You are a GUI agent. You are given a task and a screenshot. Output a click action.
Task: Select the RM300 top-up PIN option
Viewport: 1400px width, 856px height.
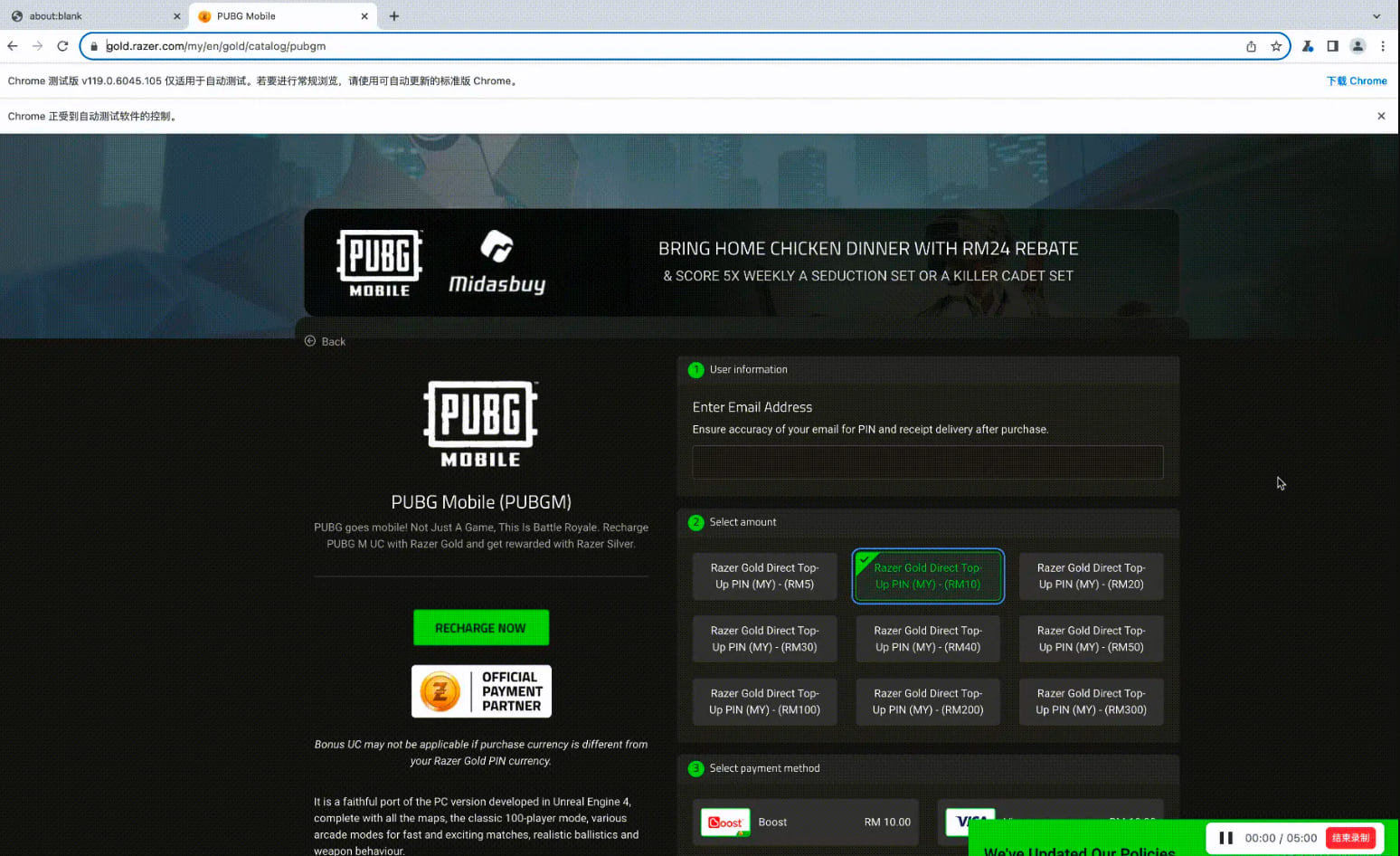pyautogui.click(x=1092, y=702)
